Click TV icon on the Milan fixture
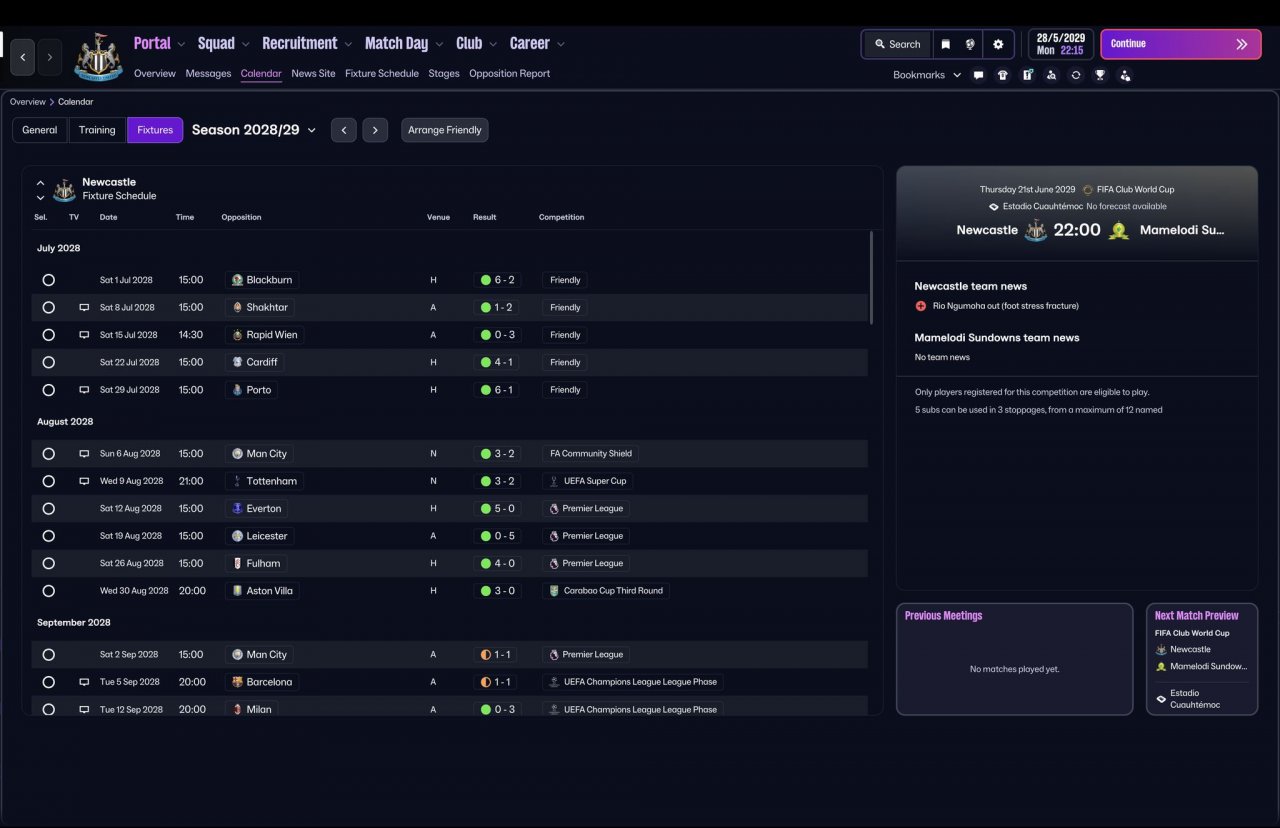This screenshot has width=1280, height=828. tap(84, 710)
